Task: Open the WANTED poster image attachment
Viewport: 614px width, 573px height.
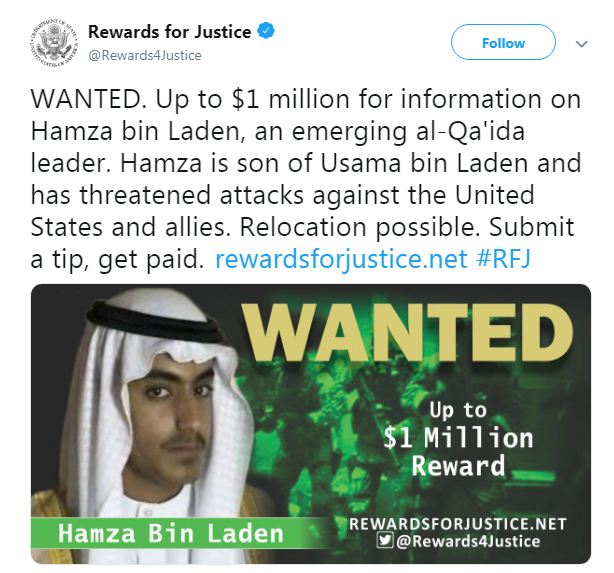Action: [x=311, y=424]
